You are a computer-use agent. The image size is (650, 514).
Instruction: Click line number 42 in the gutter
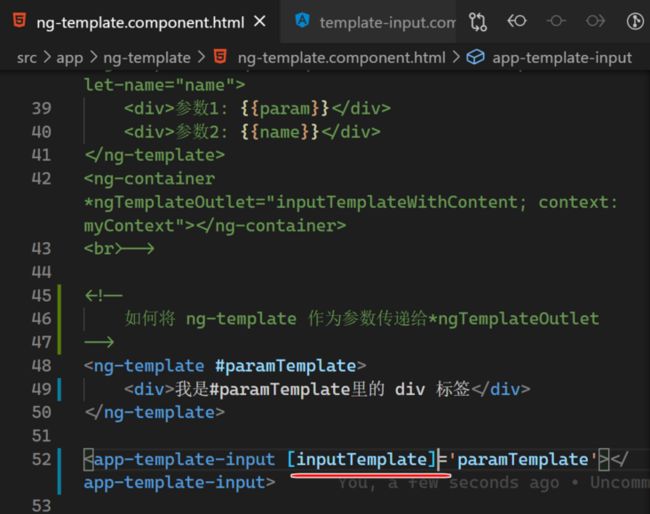[x=41, y=179]
